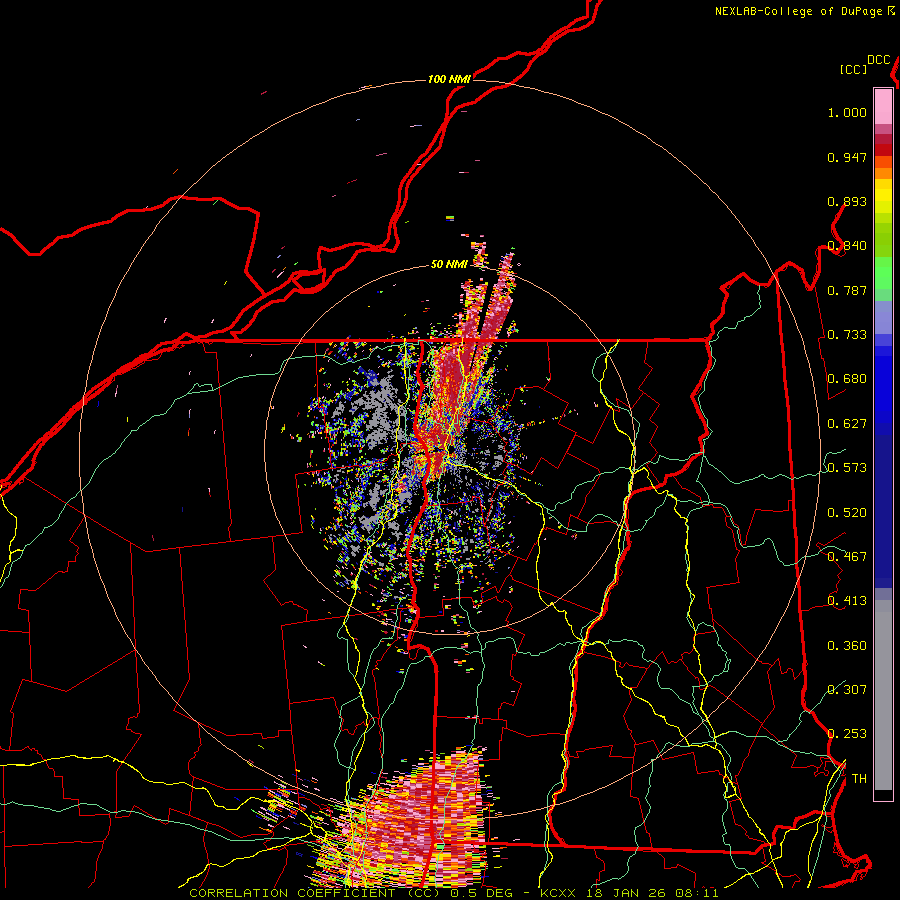Viewport: 900px width, 900px height.
Task: Click the 0.627 scale value
Action: tap(847, 424)
